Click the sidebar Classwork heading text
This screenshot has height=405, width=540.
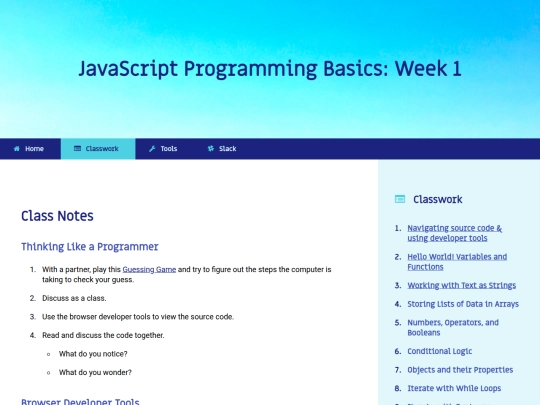coord(438,199)
